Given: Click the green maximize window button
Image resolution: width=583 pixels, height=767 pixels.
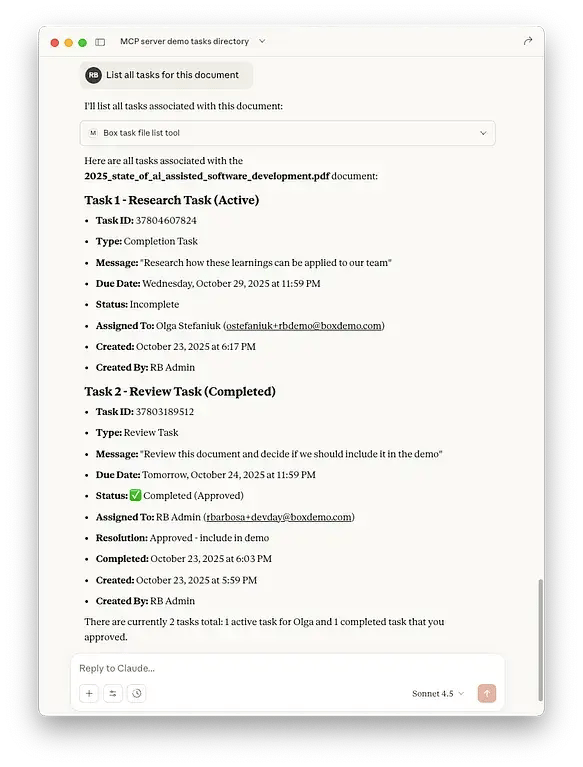Looking at the screenshot, I should [x=83, y=43].
